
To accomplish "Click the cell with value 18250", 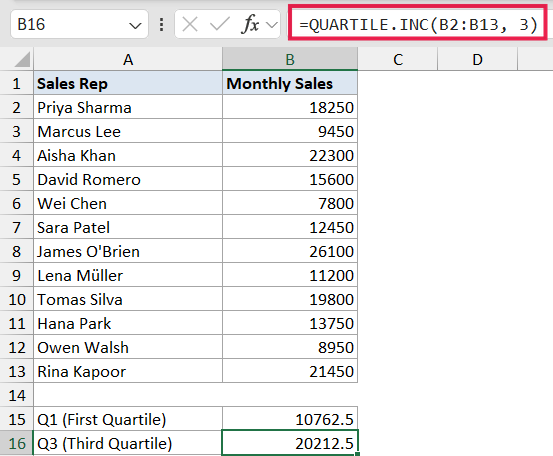I will pos(290,108).
